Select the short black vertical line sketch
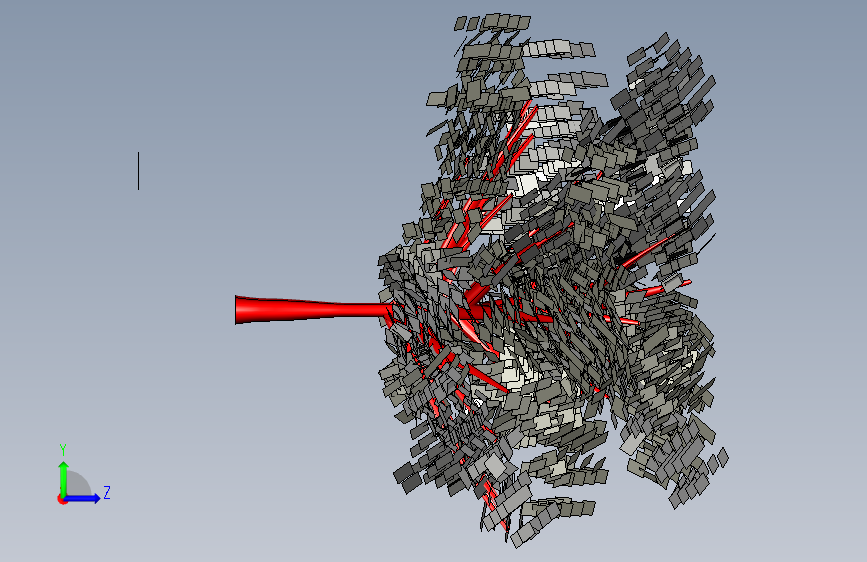The image size is (867, 562). (138, 171)
